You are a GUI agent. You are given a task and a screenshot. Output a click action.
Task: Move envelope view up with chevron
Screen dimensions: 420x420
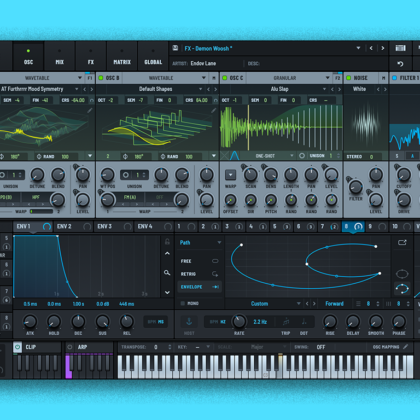(167, 253)
